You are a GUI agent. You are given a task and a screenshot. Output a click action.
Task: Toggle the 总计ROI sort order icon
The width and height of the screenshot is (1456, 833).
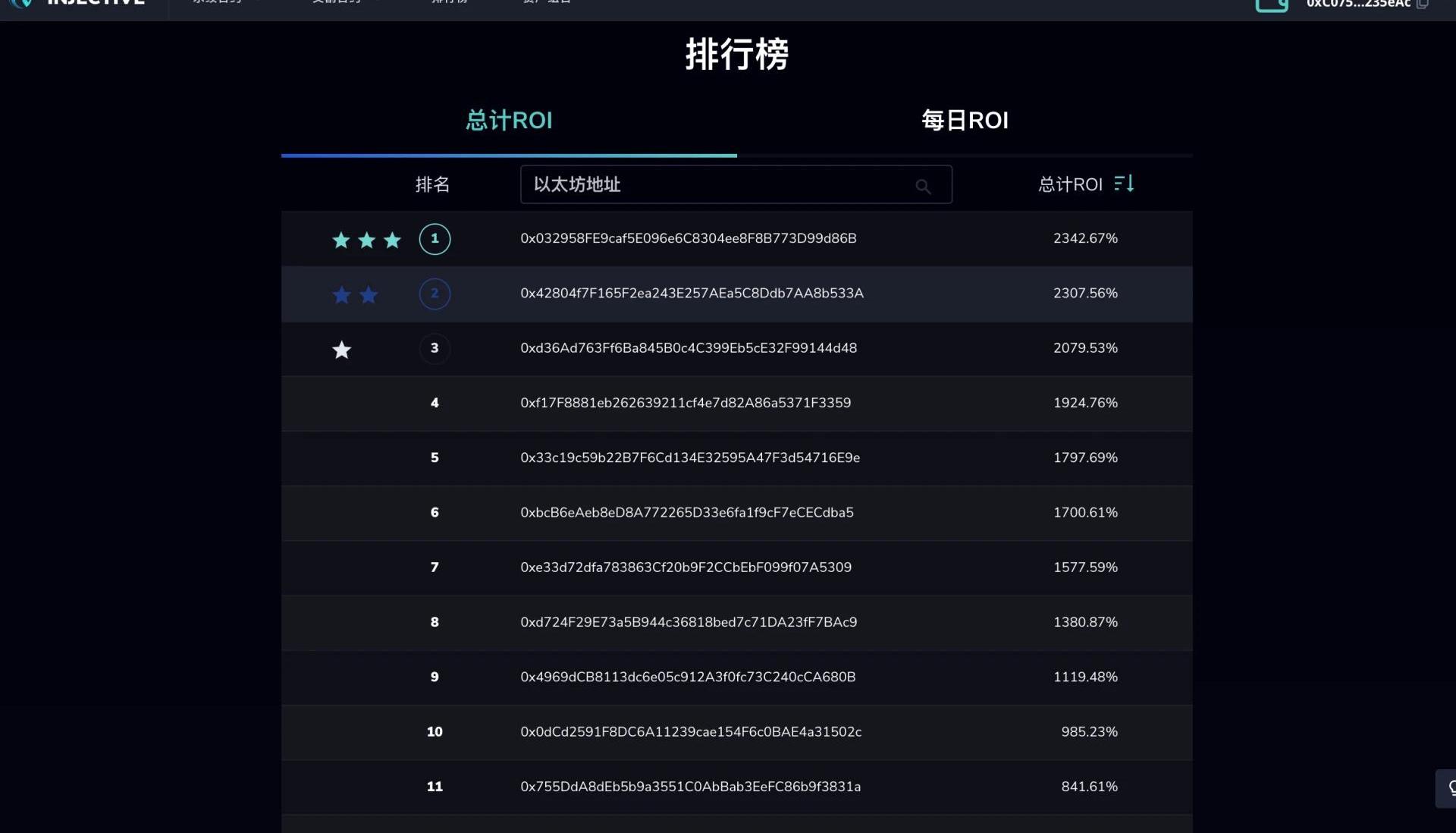tap(1124, 184)
